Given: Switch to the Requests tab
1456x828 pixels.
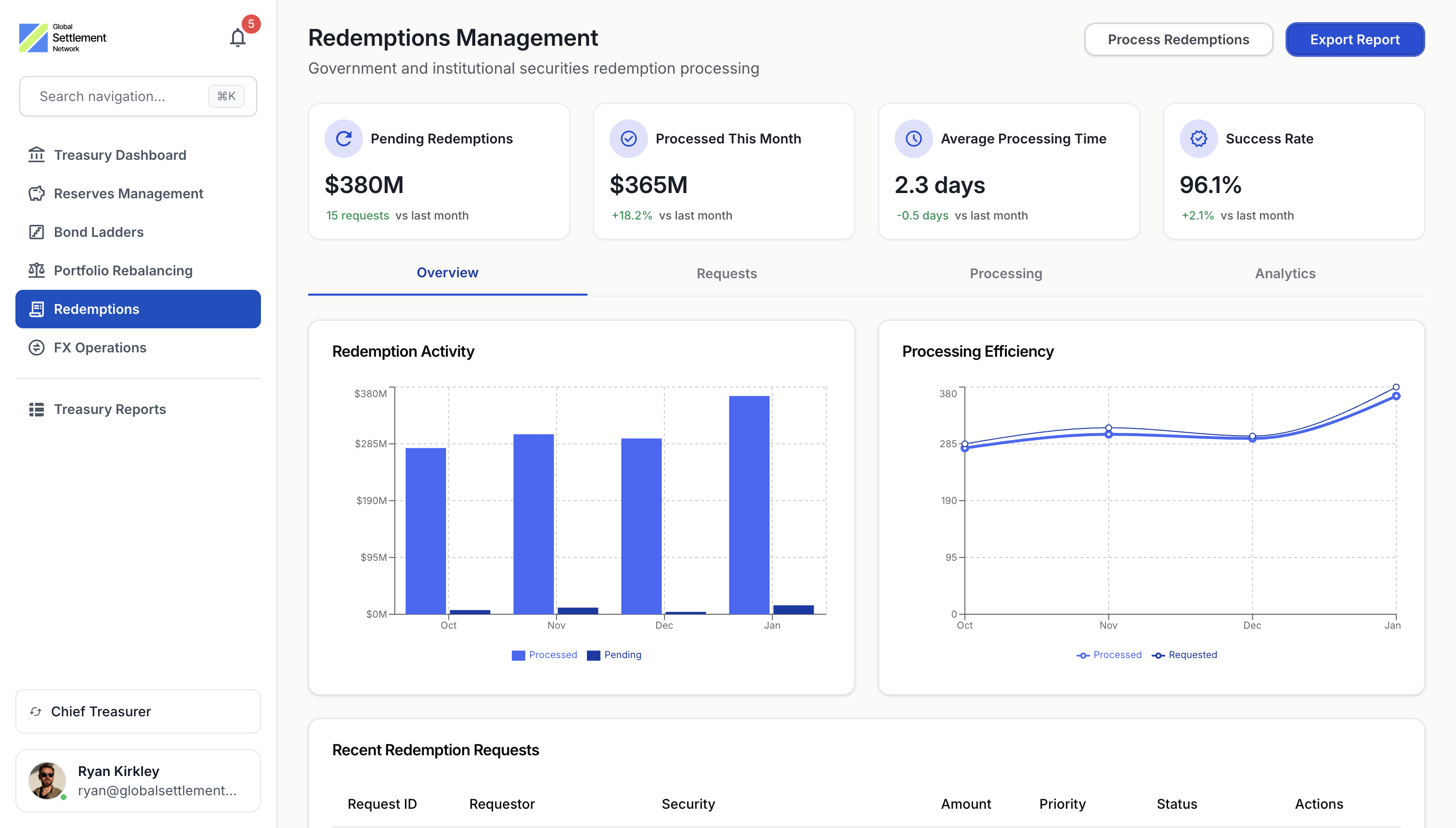Looking at the screenshot, I should [x=726, y=273].
